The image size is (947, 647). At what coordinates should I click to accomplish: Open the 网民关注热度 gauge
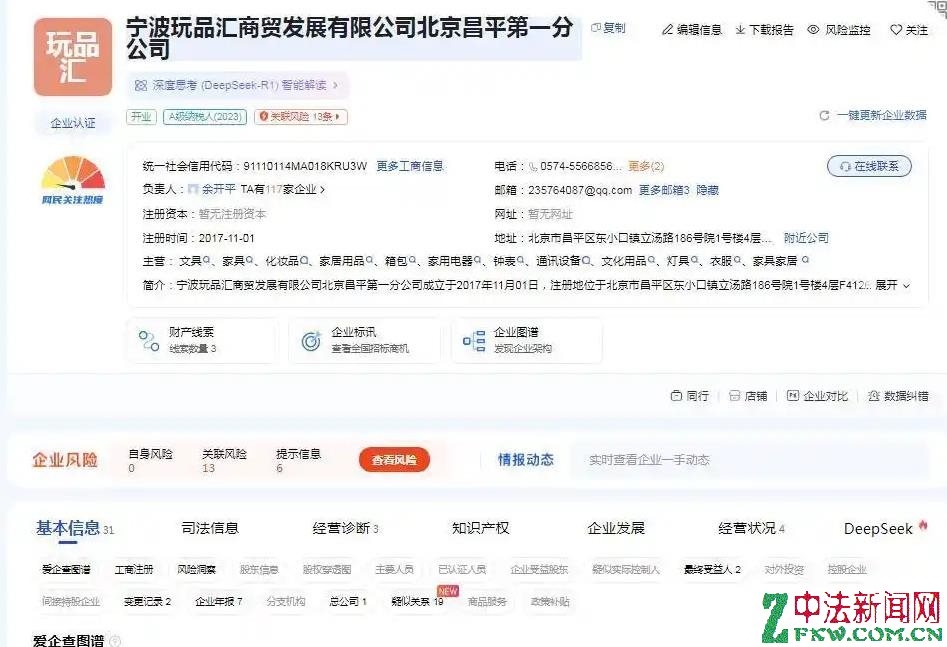[72, 180]
